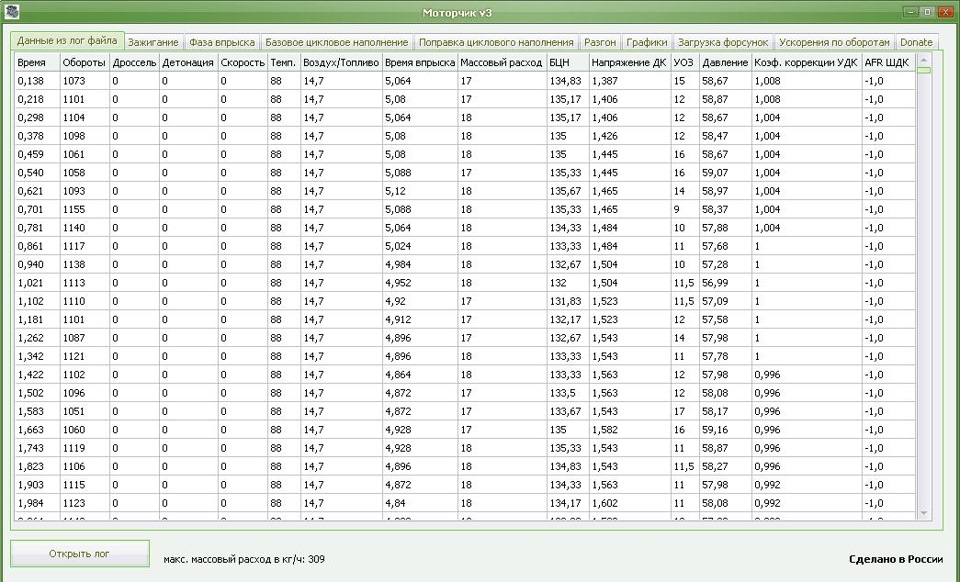Image resolution: width=960 pixels, height=582 pixels.
Task: Select the pressure cell 57,28
Action: coord(726,264)
